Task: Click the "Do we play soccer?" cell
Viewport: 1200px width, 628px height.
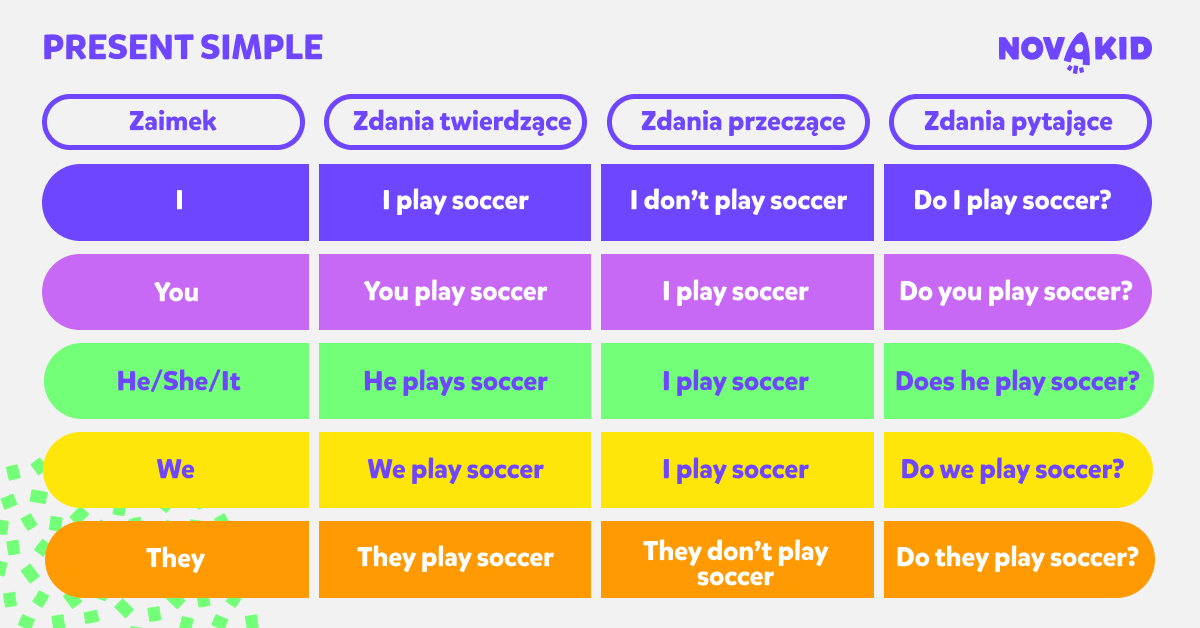Action: [x=1019, y=470]
